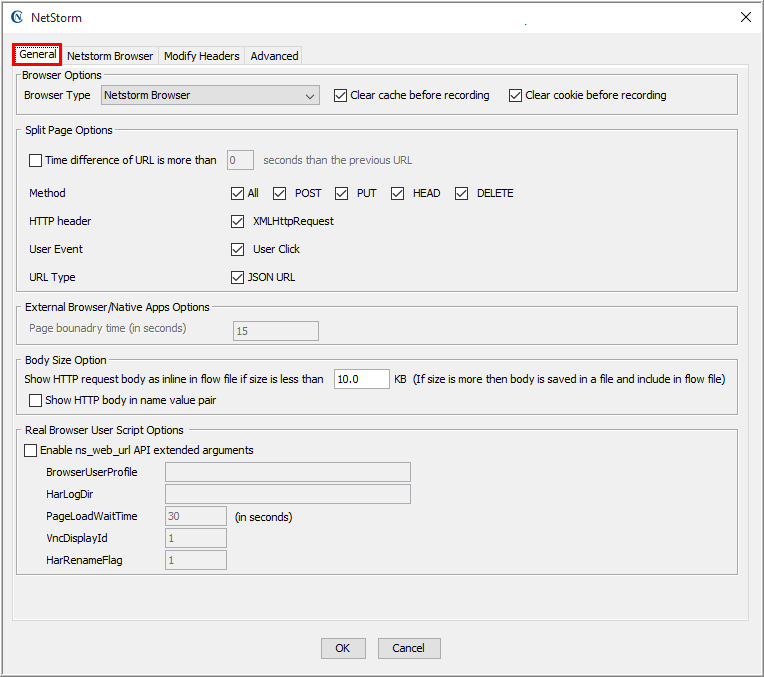Click the PageLoadWaitTime field
764x677 pixels.
pos(196,516)
